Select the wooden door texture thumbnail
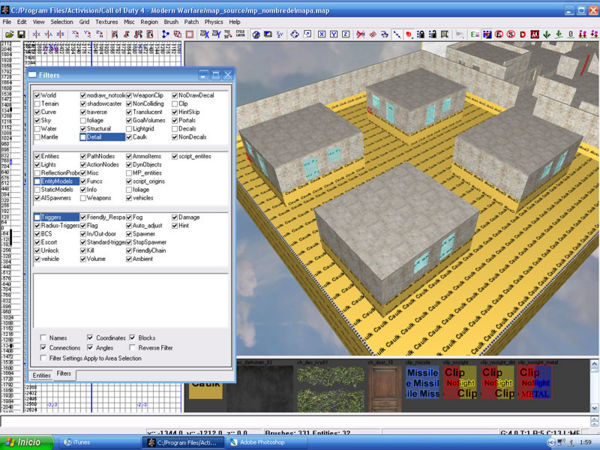The height and width of the screenshot is (450, 600). tap(385, 388)
